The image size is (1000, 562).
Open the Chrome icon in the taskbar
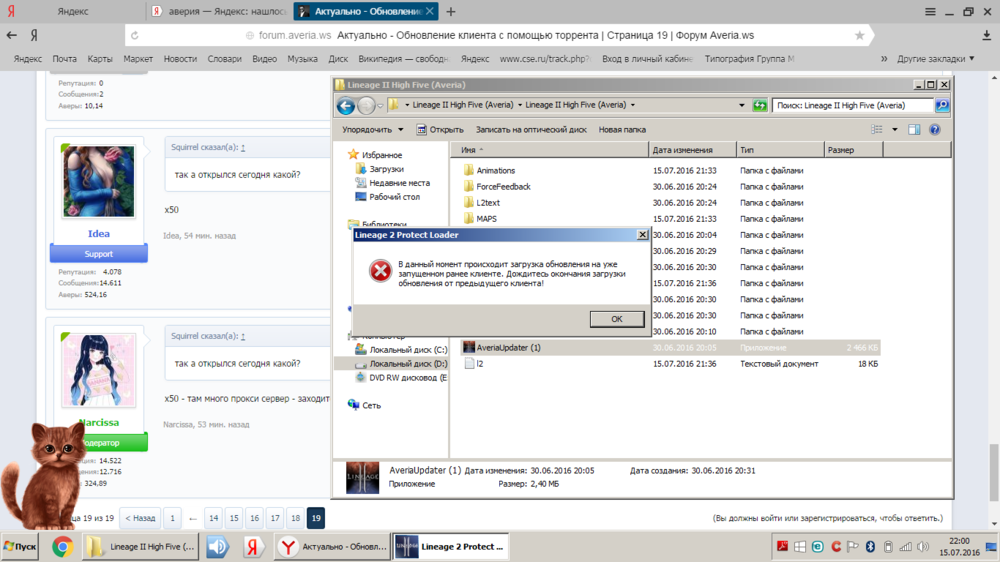(62, 547)
